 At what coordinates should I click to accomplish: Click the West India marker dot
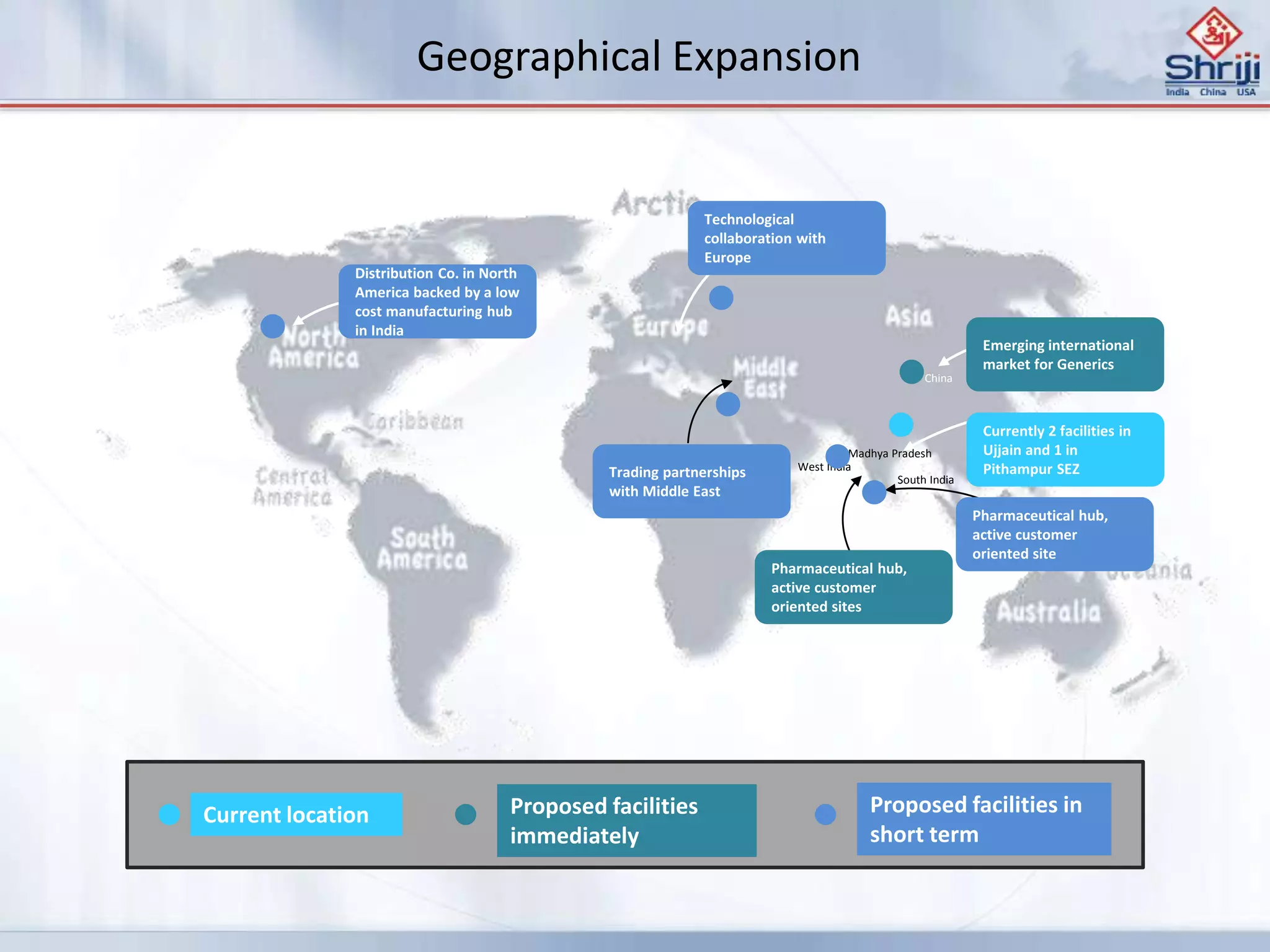[x=837, y=456]
